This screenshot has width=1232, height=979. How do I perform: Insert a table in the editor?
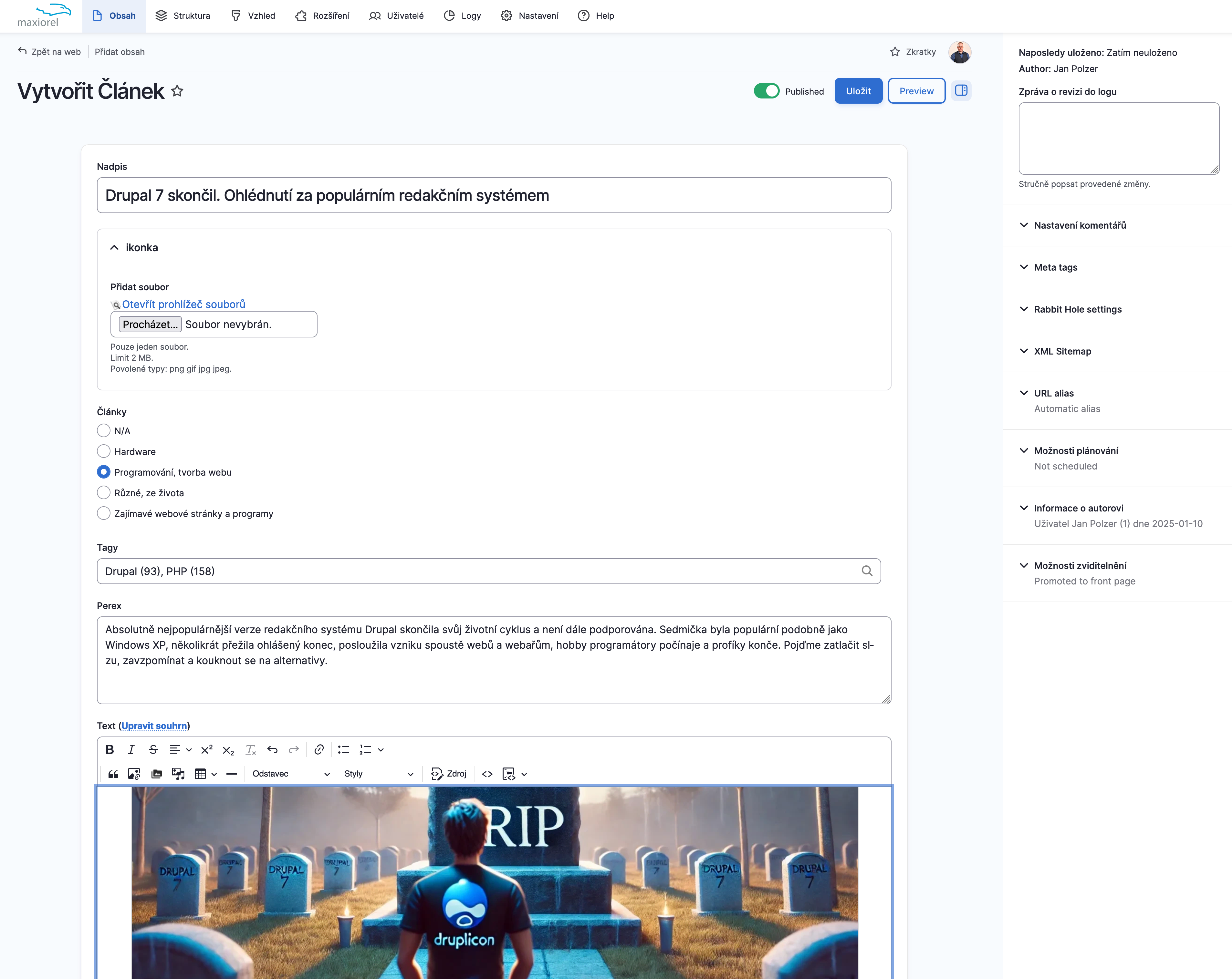coord(200,774)
